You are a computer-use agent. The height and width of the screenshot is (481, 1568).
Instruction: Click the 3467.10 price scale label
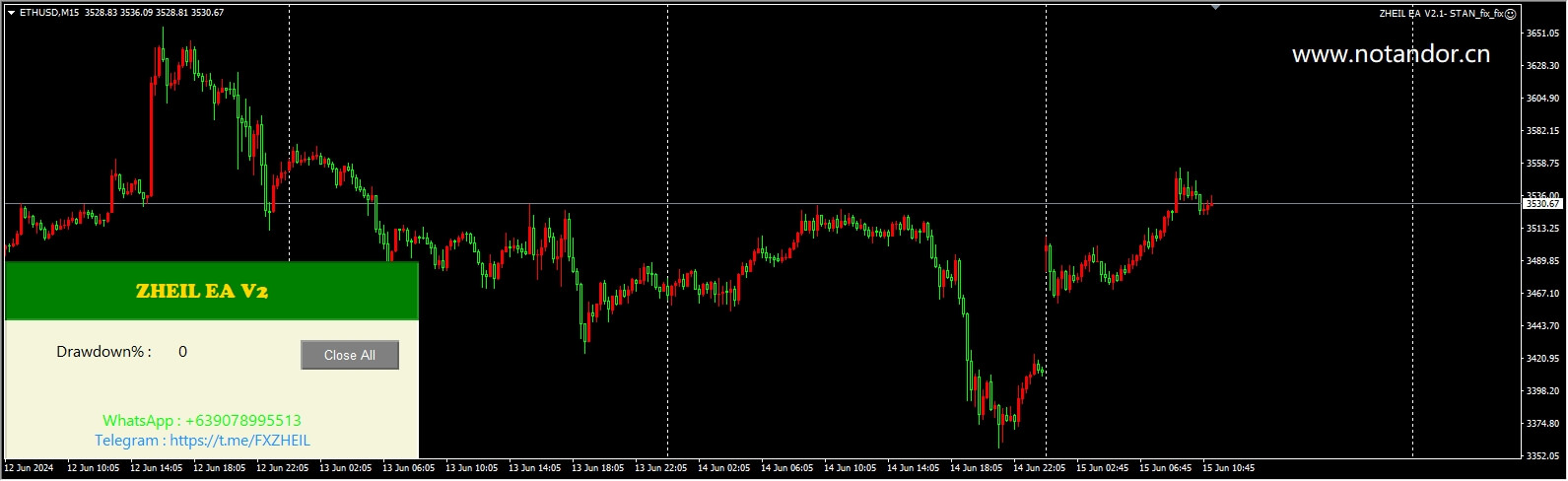[x=1542, y=294]
